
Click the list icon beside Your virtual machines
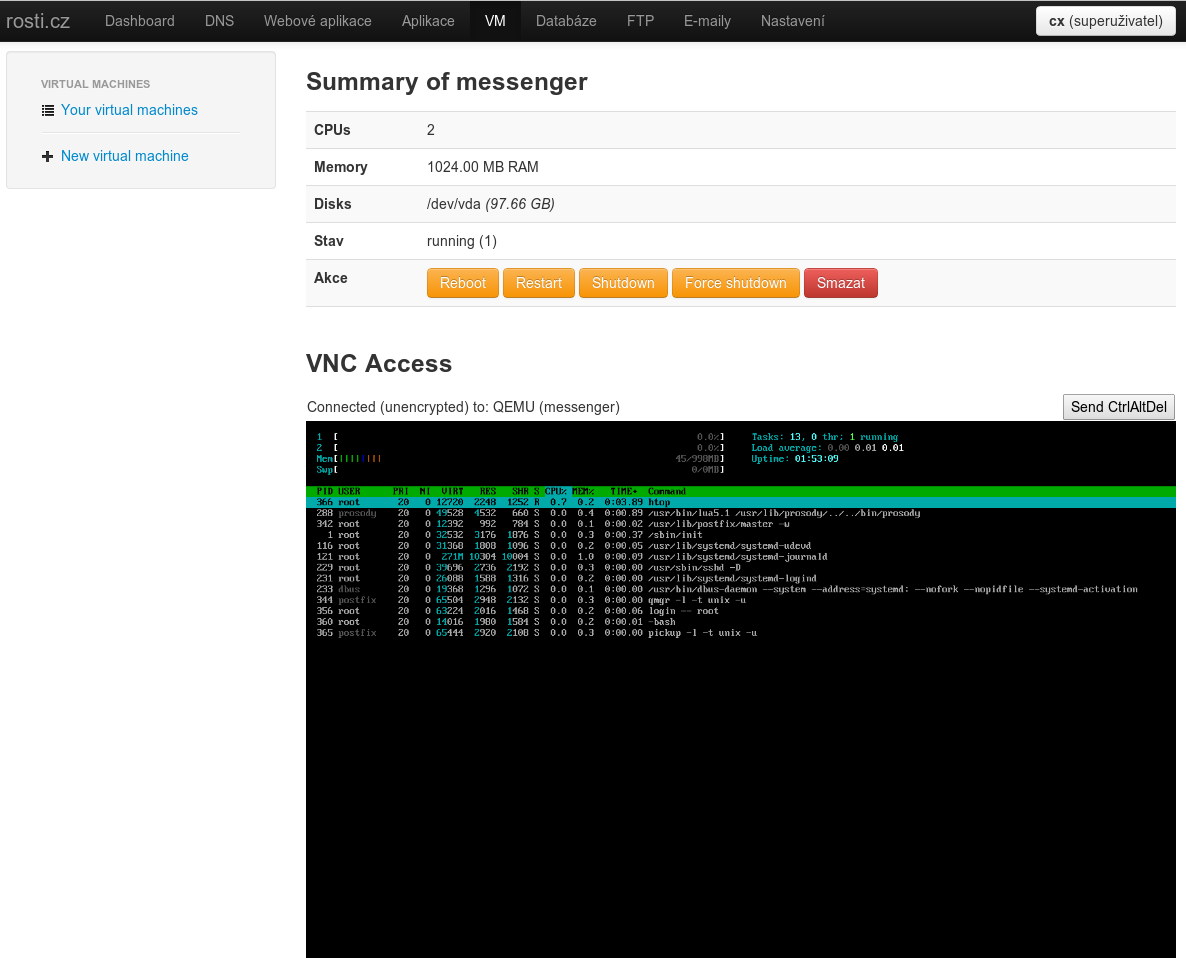[x=48, y=110]
